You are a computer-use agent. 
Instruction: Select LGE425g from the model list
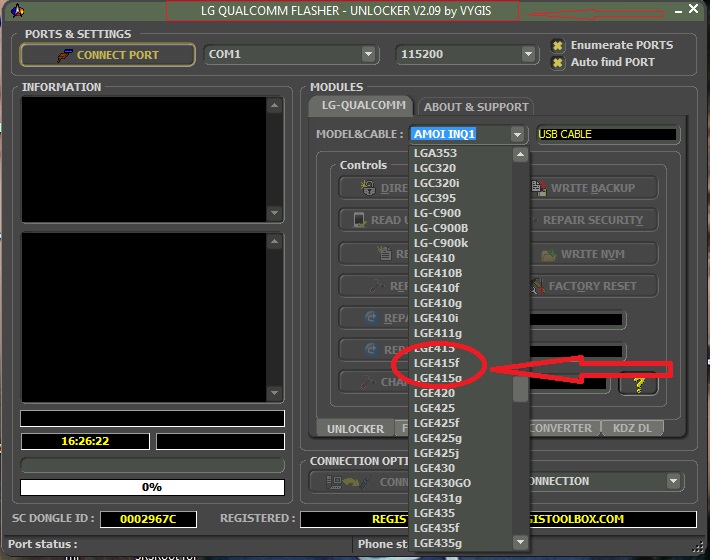click(x=460, y=438)
